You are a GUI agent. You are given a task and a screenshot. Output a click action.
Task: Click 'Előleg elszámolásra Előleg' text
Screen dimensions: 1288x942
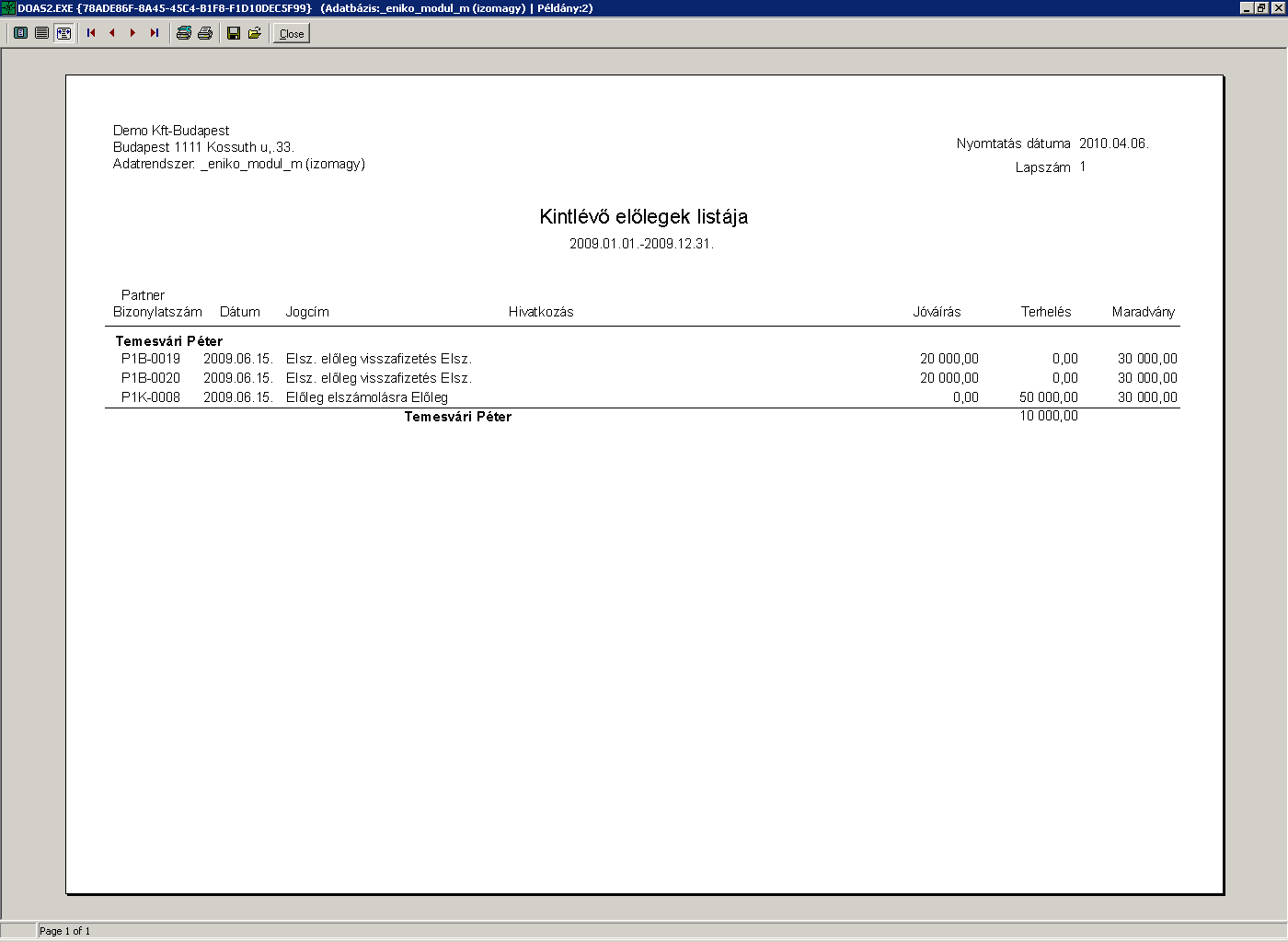pyautogui.click(x=367, y=397)
